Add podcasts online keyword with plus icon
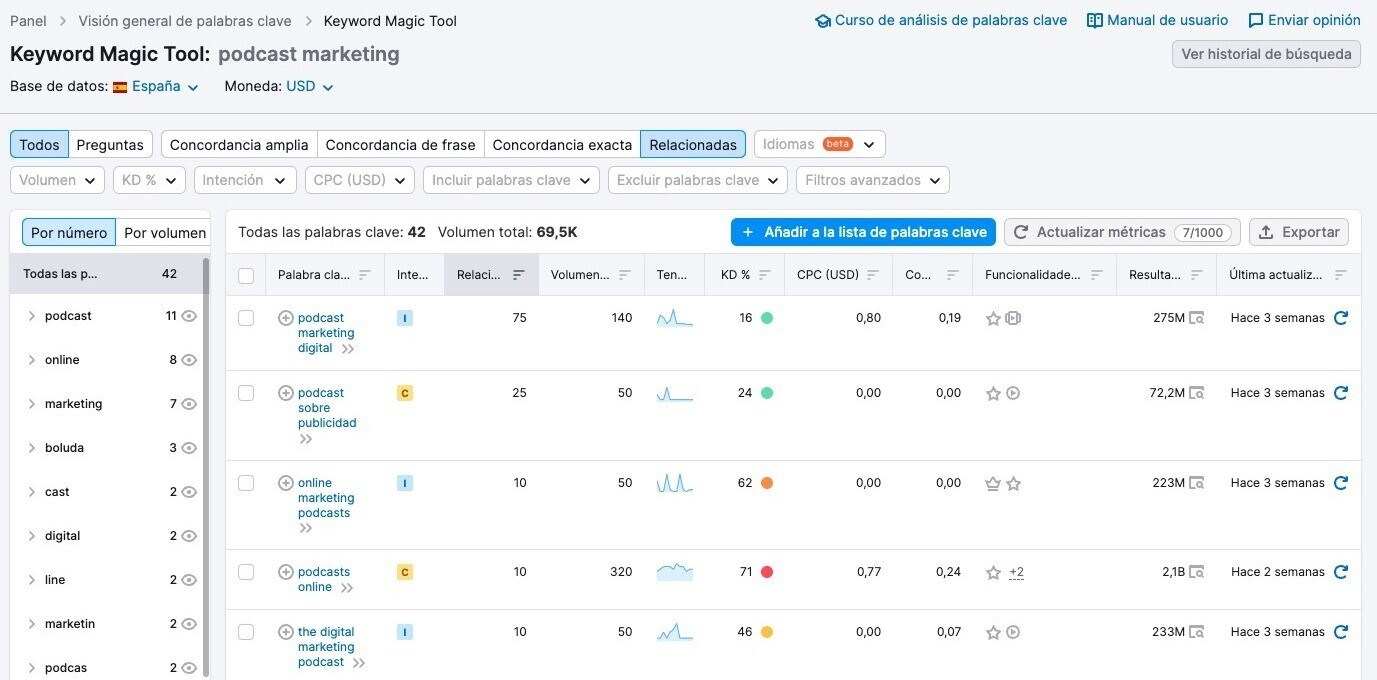This screenshot has height=680, width=1377. [285, 572]
